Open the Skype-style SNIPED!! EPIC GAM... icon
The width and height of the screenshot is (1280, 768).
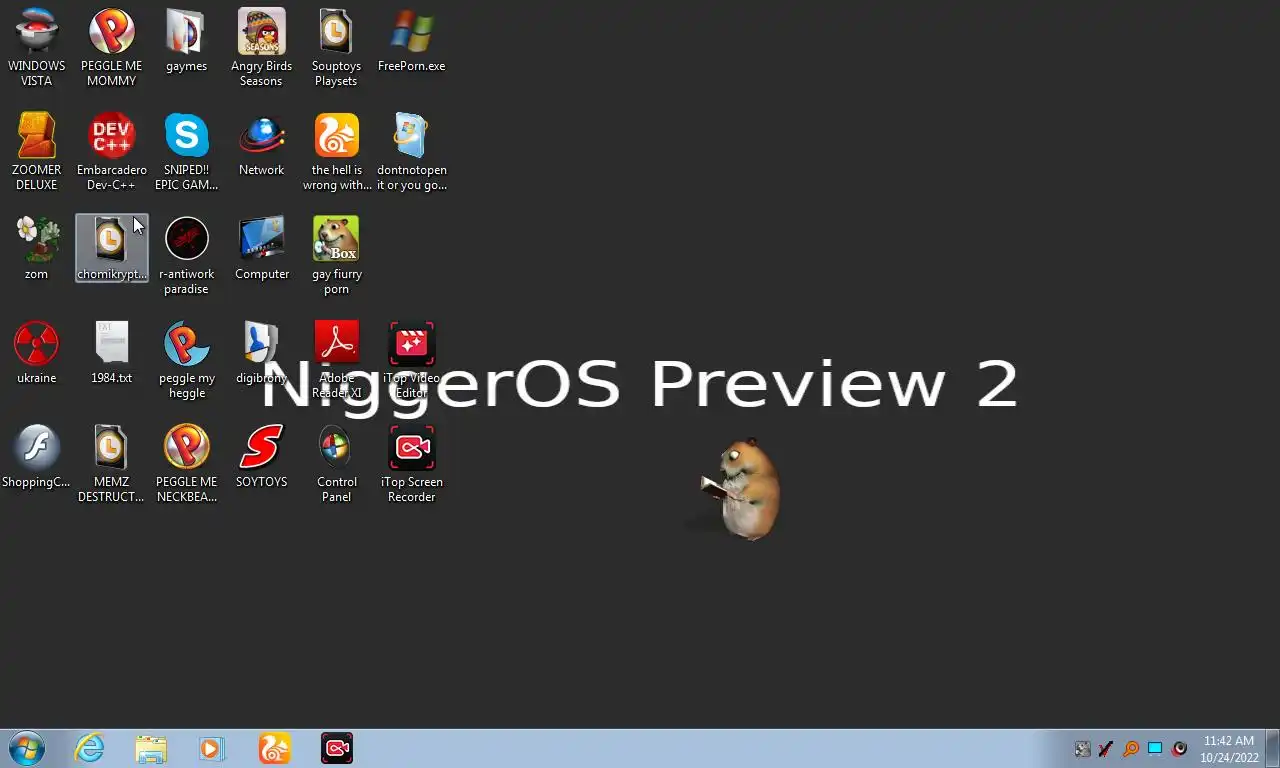pos(186,151)
